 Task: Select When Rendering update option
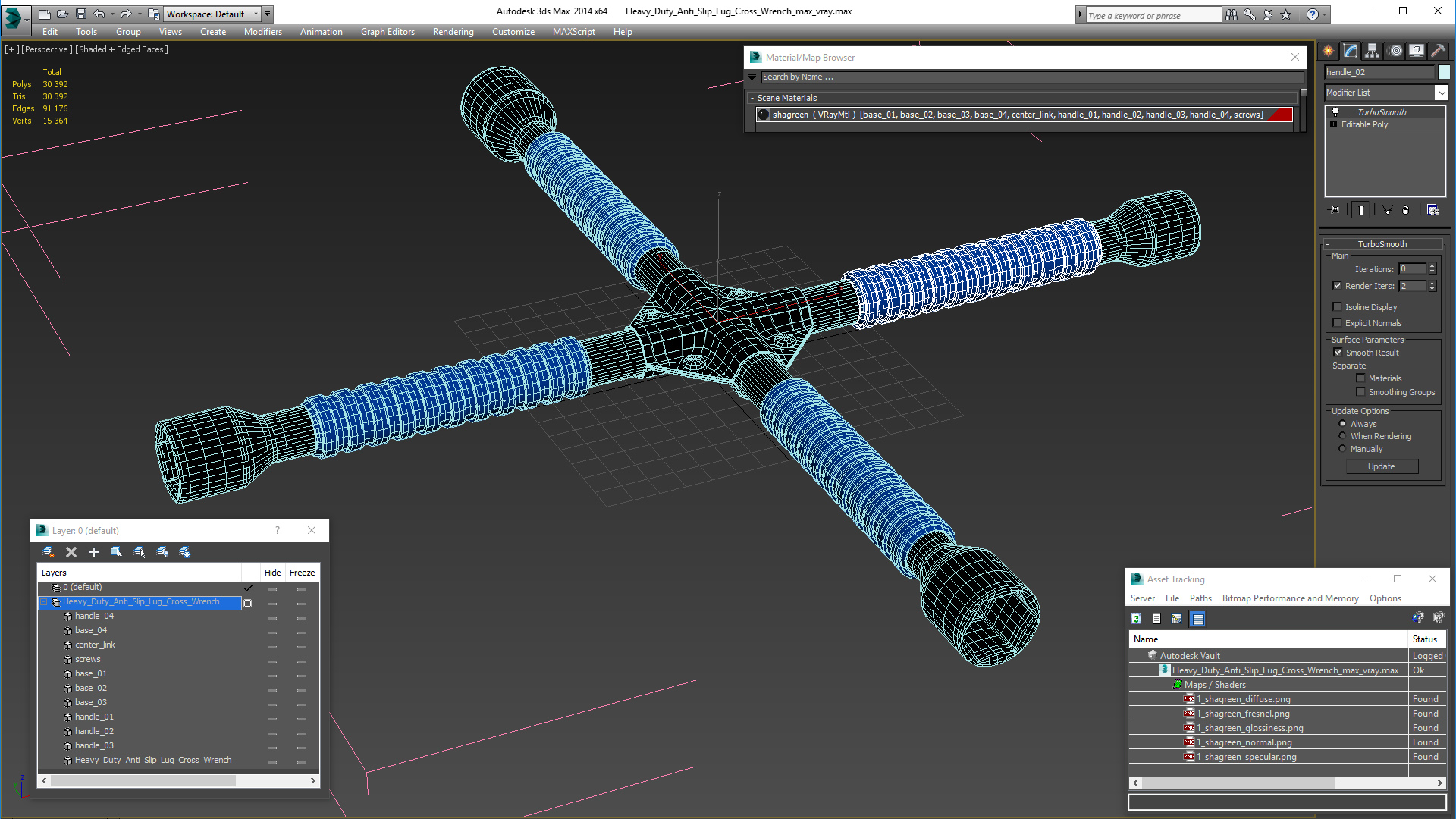pos(1342,436)
